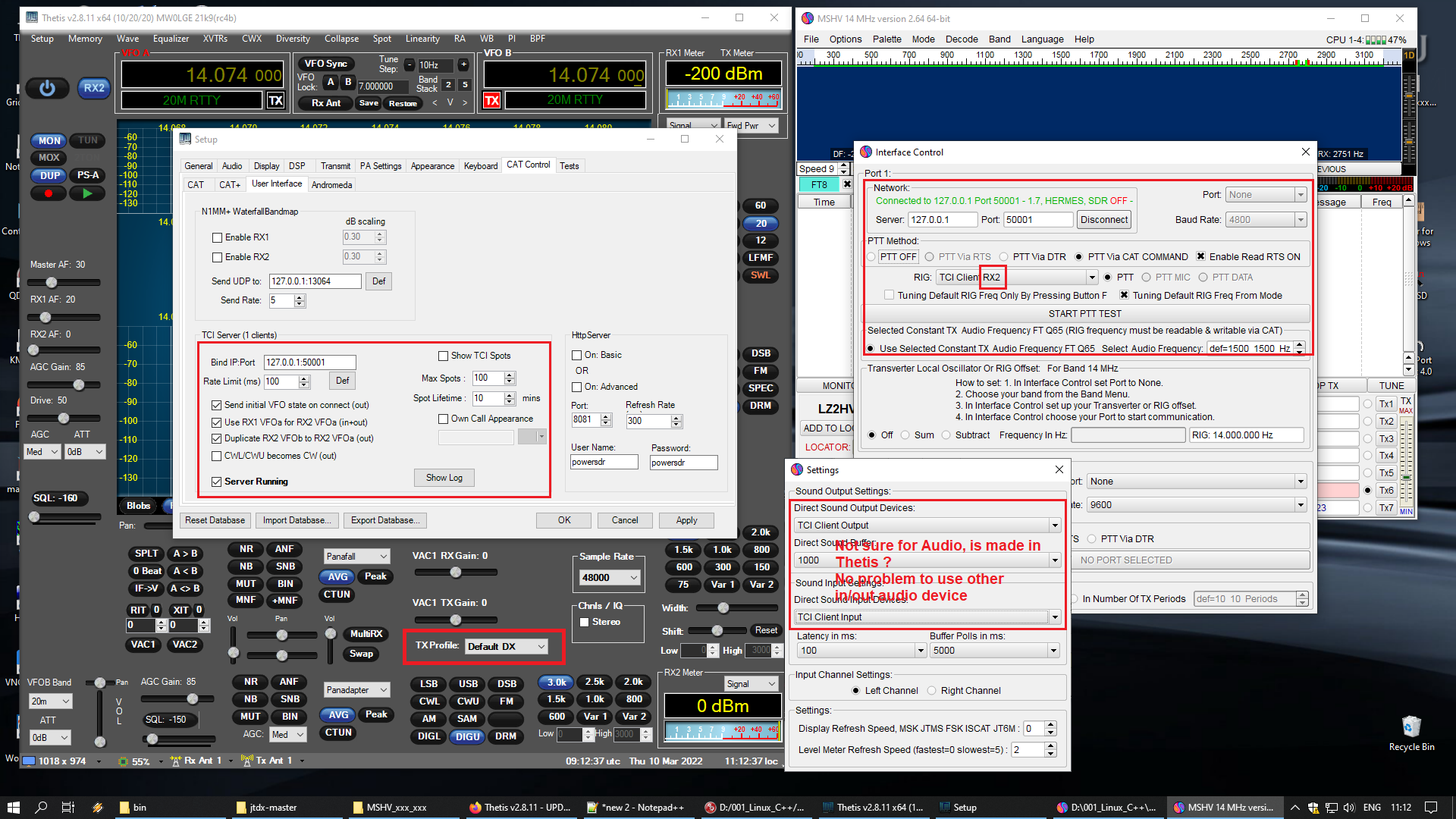Click the tune step plus button
This screenshot has height=819, width=1456.
463,65
